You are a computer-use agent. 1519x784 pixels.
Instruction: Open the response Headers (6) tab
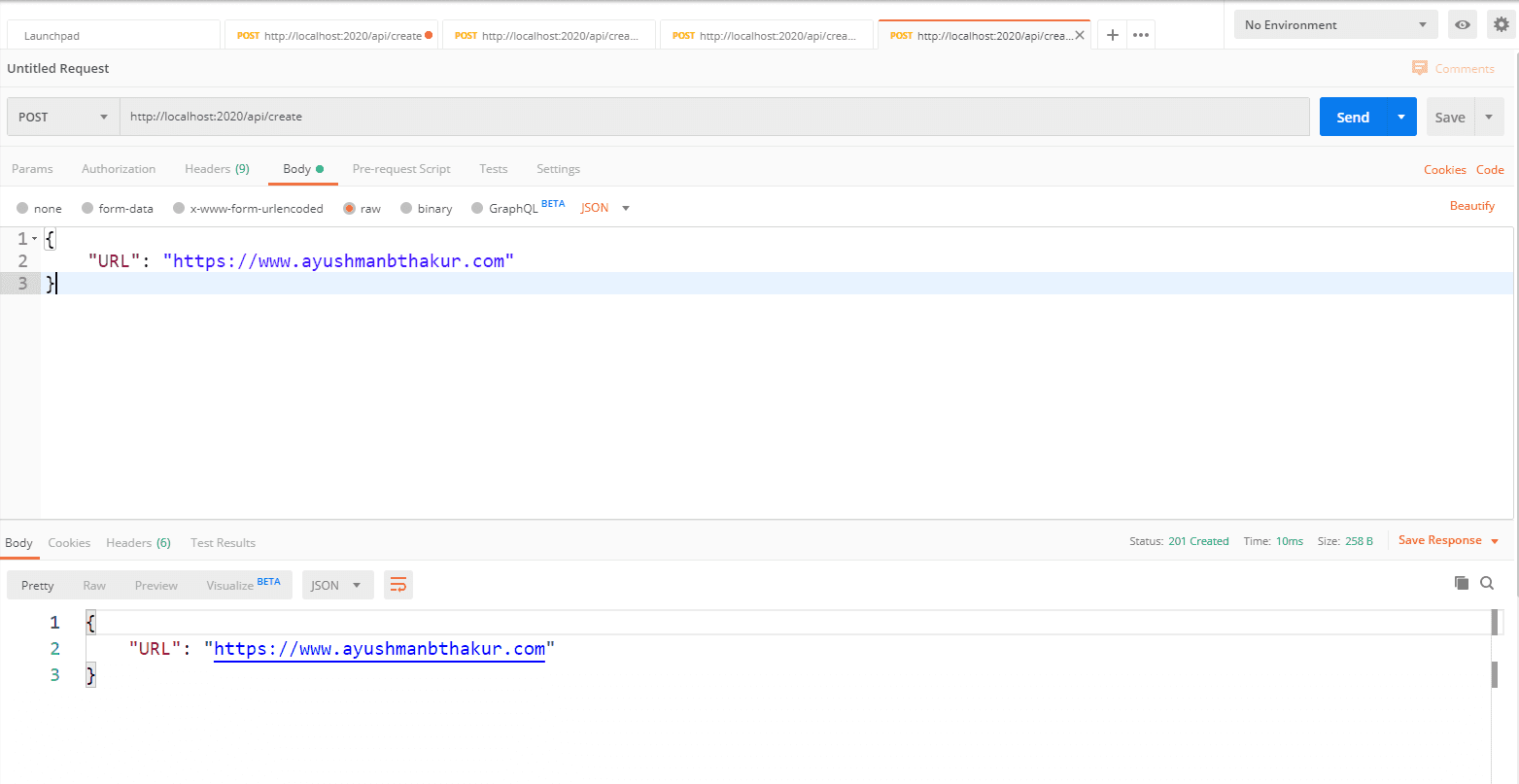point(138,542)
